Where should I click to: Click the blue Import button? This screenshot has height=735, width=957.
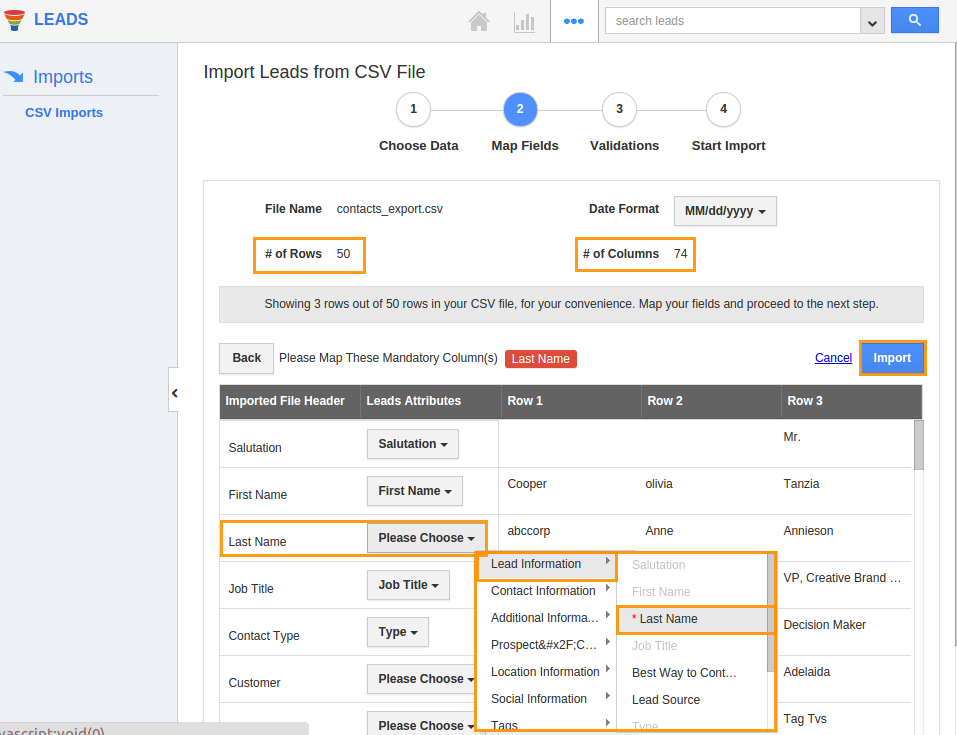(892, 358)
